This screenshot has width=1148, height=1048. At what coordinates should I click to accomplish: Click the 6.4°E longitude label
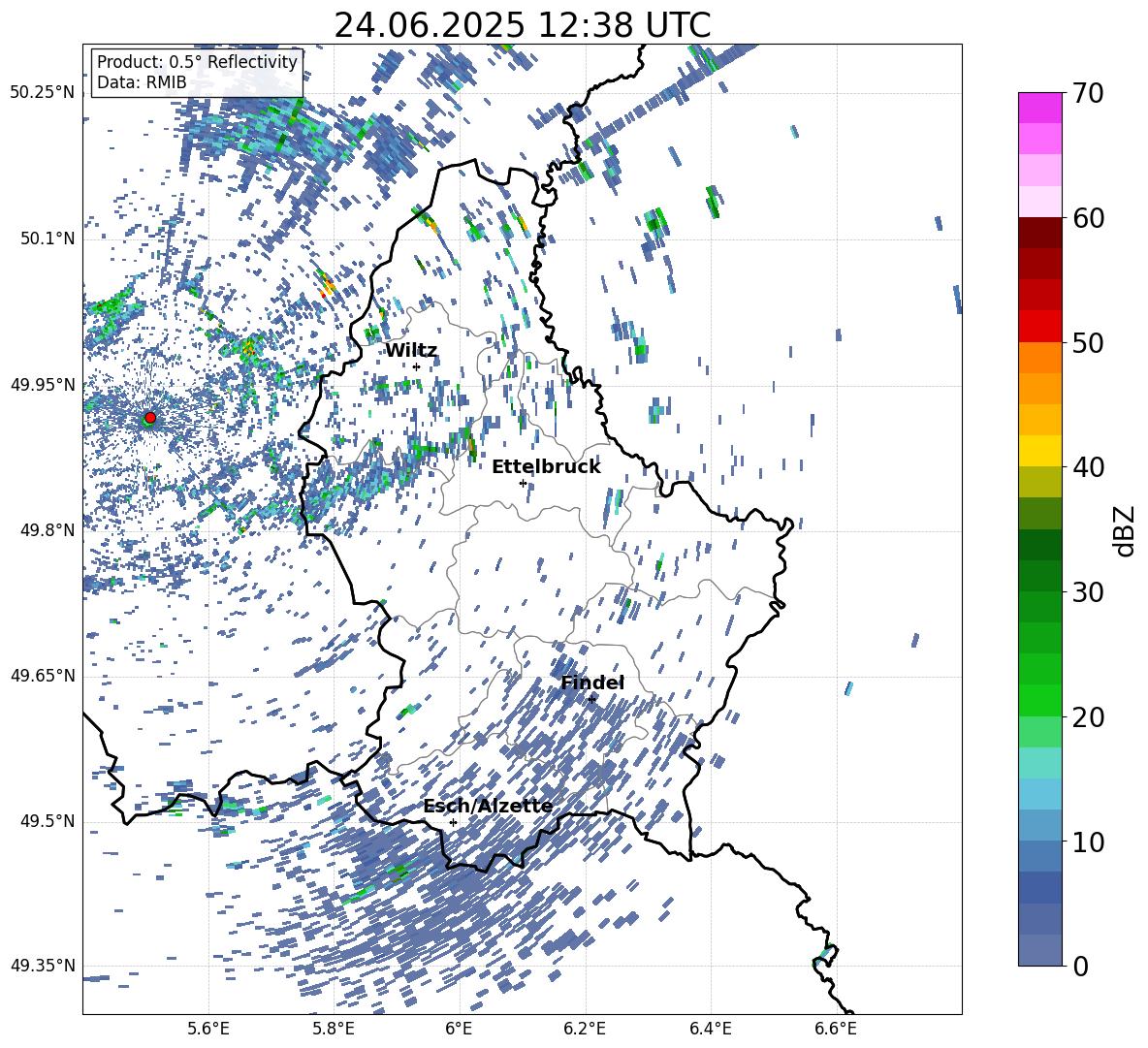point(710,1029)
